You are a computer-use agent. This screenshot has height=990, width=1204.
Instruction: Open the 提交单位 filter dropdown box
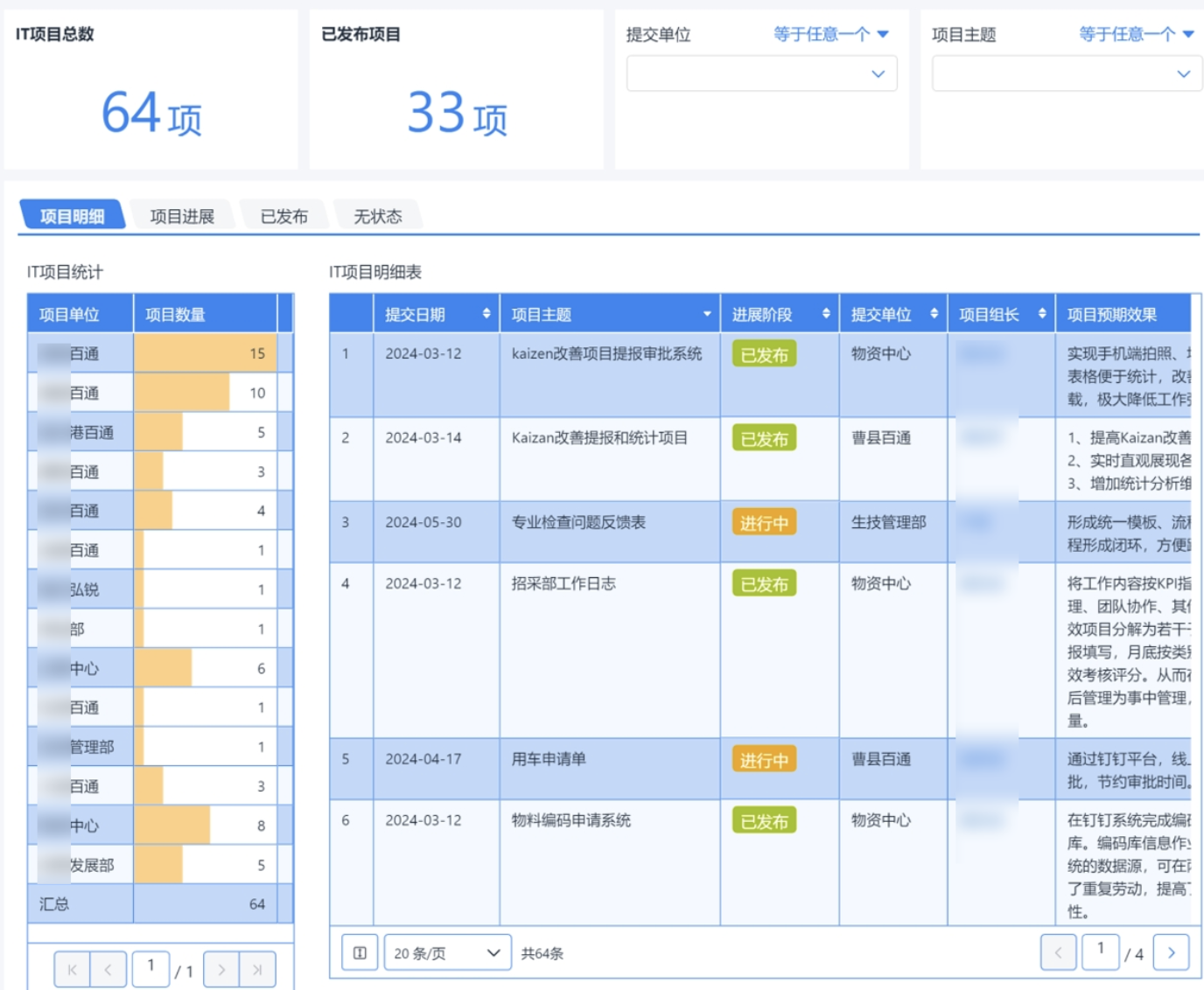click(761, 74)
